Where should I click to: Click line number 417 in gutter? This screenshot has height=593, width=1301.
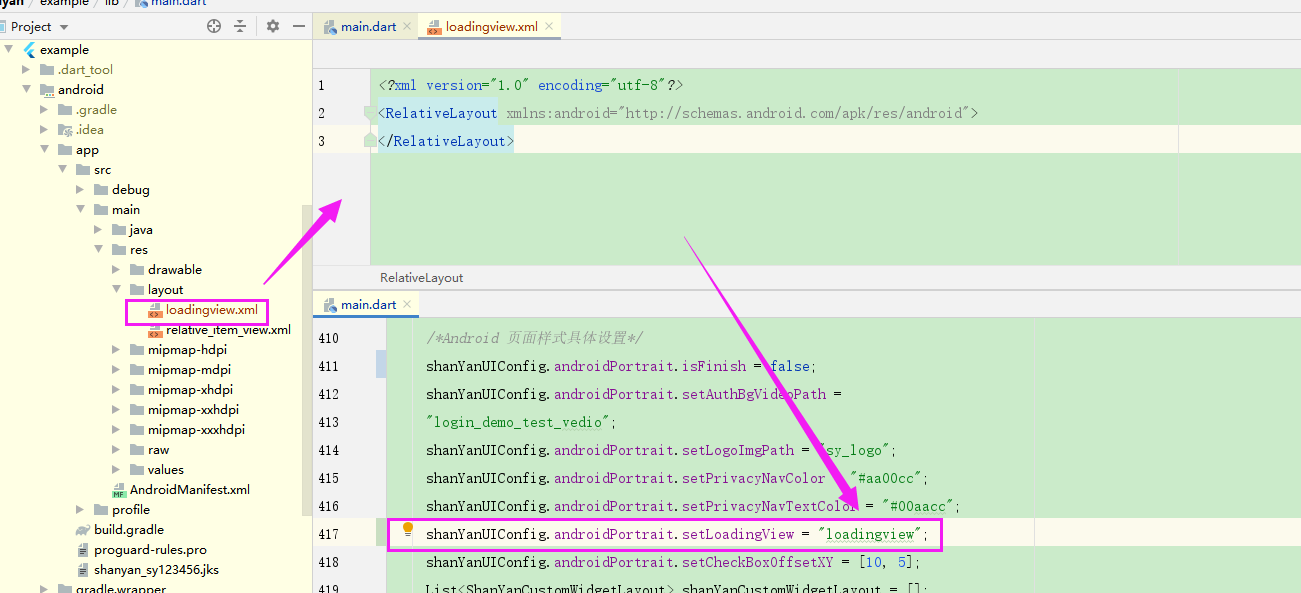click(329, 534)
